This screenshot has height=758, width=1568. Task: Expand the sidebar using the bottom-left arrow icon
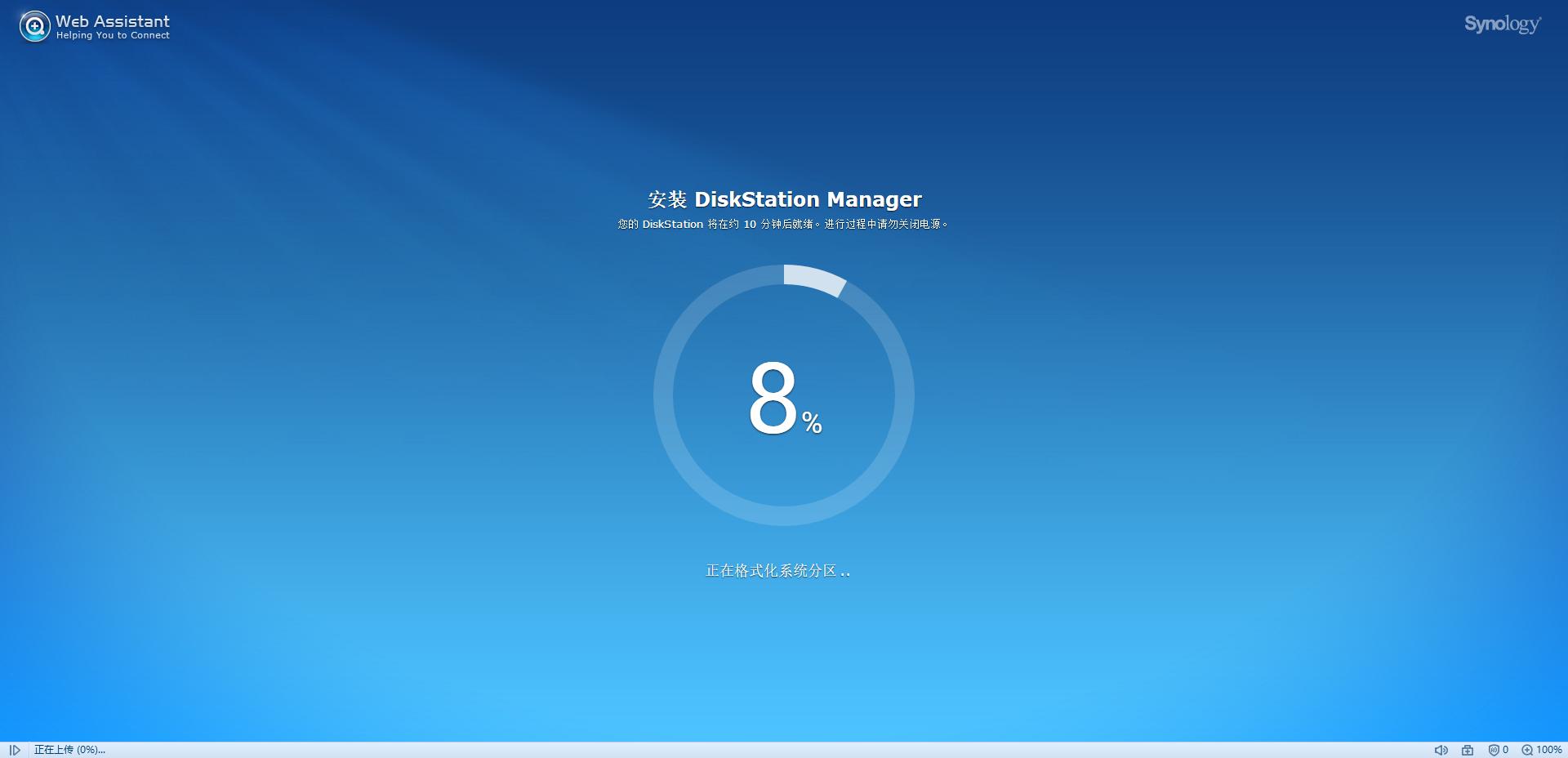click(15, 750)
